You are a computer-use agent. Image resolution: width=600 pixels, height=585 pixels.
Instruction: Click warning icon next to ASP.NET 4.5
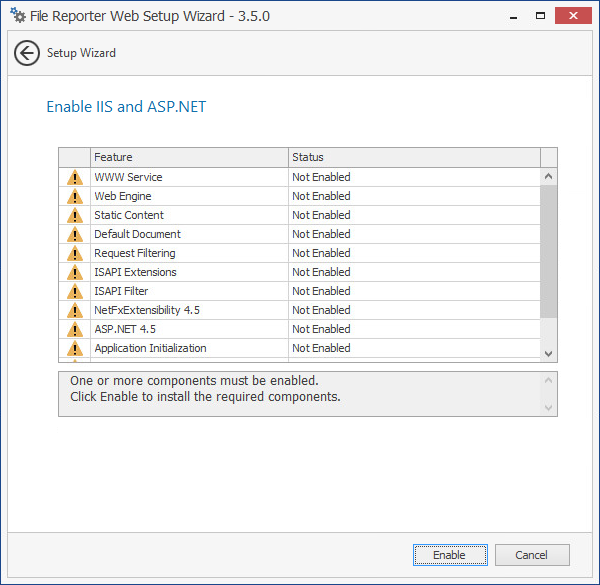point(75,330)
